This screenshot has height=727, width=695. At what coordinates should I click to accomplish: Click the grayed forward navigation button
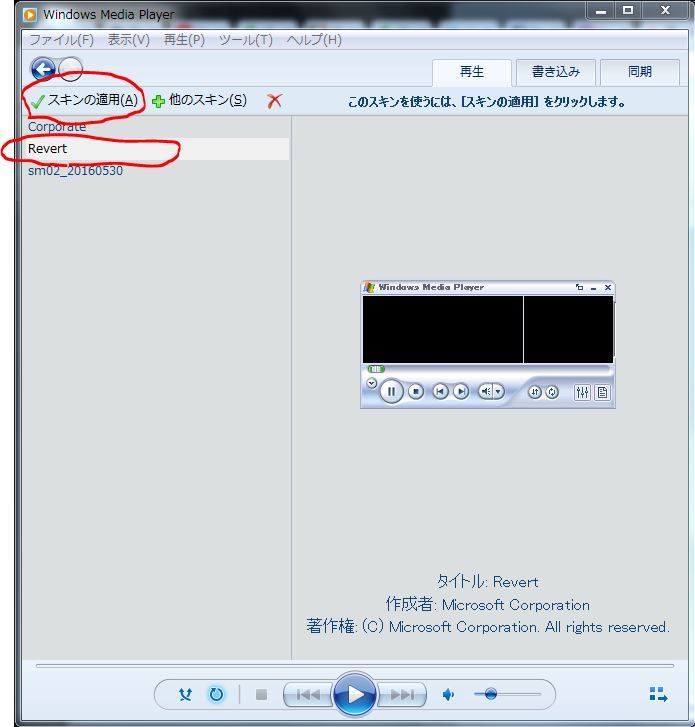pos(71,70)
